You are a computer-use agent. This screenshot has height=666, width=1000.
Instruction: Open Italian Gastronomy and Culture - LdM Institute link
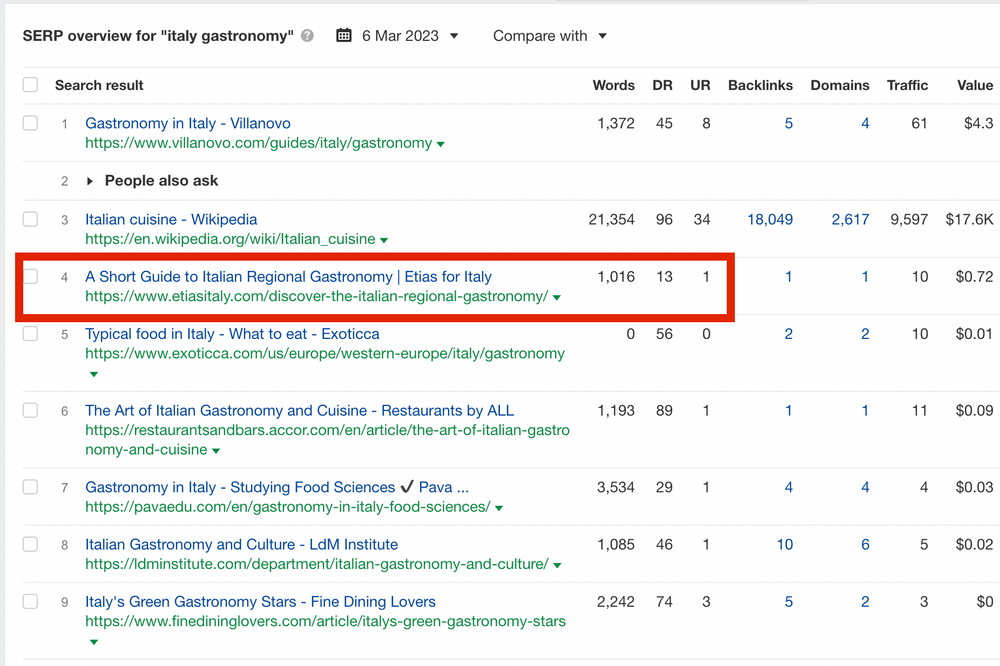click(x=241, y=544)
